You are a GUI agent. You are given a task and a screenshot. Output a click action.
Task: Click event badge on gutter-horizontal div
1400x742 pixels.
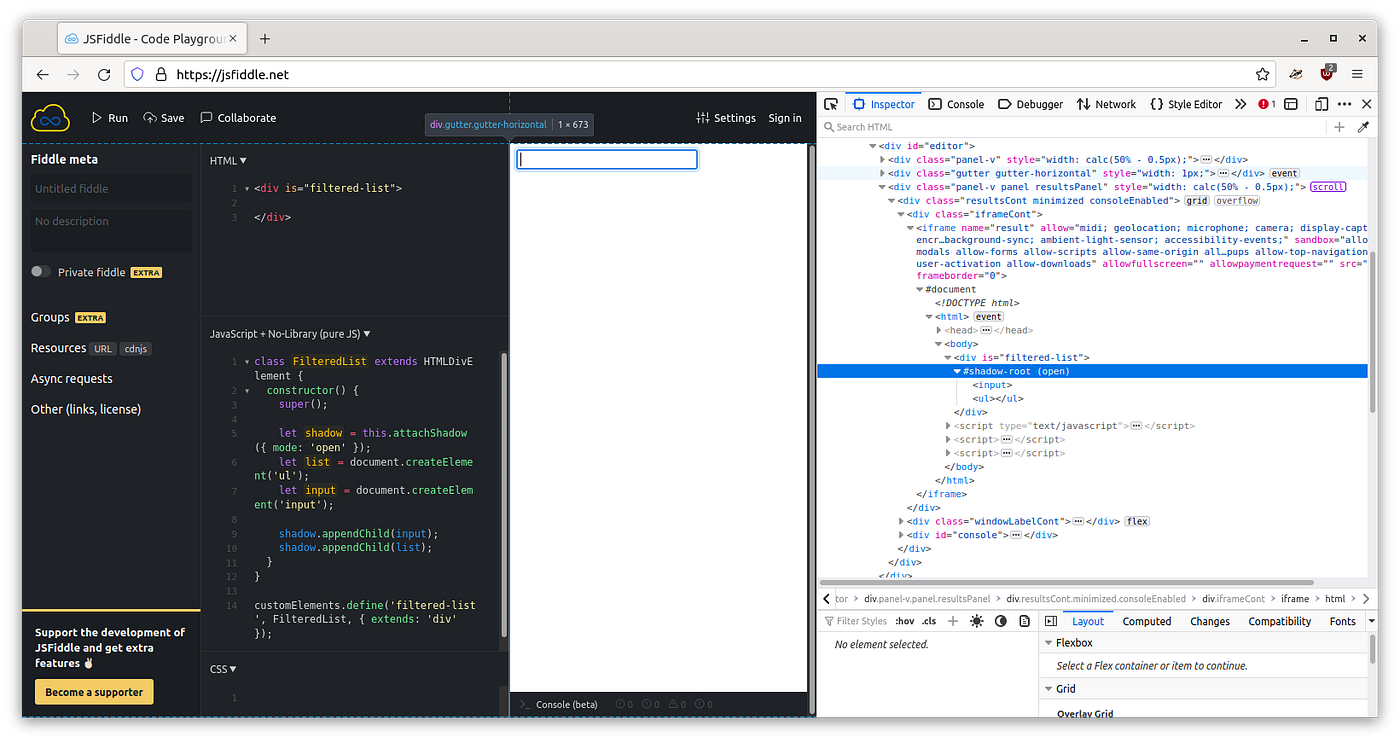pyautogui.click(x=1285, y=173)
